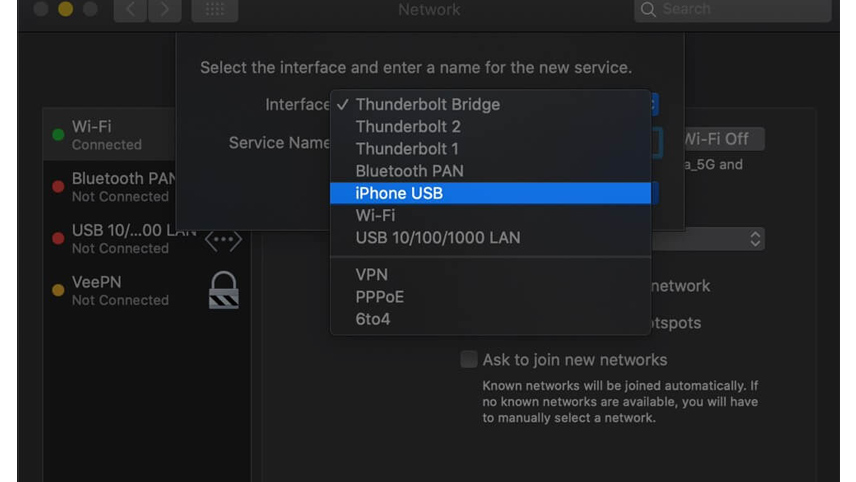The width and height of the screenshot is (856, 482).
Task: Open the network name dropdown stepper
Action: (755, 239)
